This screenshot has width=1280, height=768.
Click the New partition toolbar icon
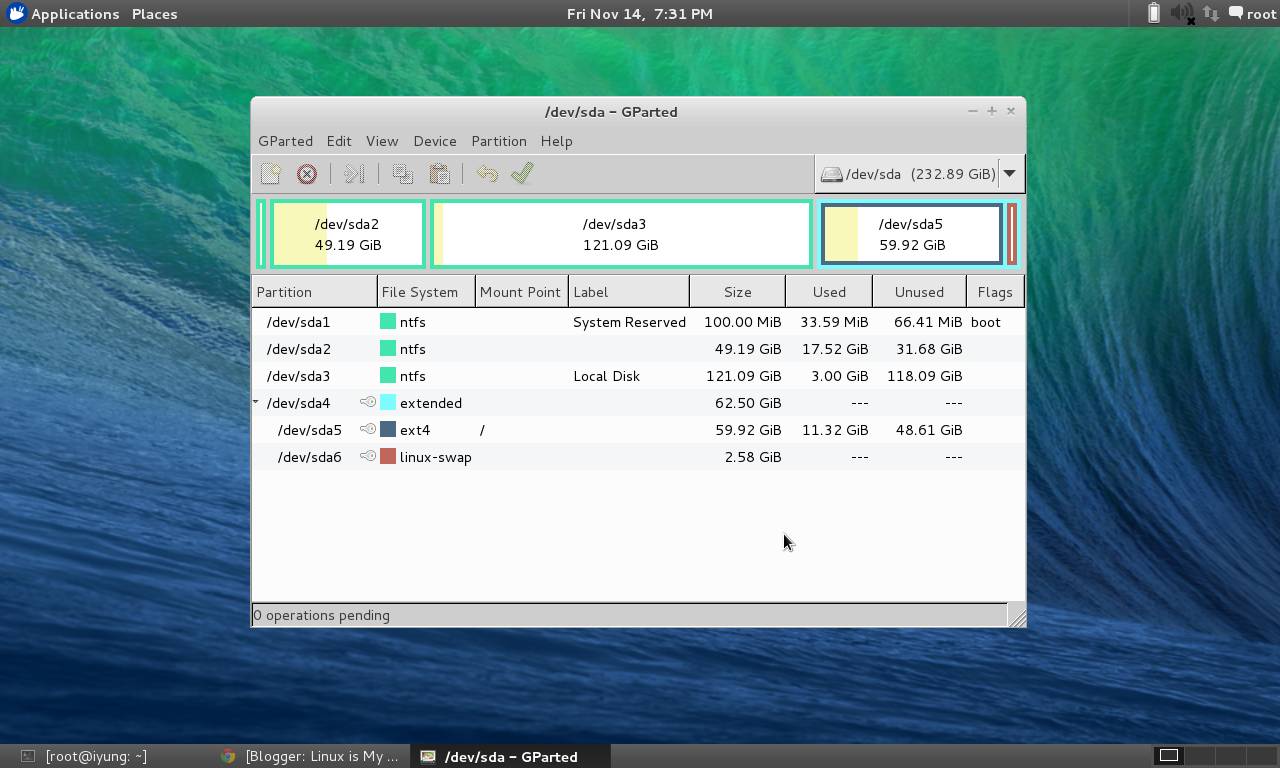270,174
